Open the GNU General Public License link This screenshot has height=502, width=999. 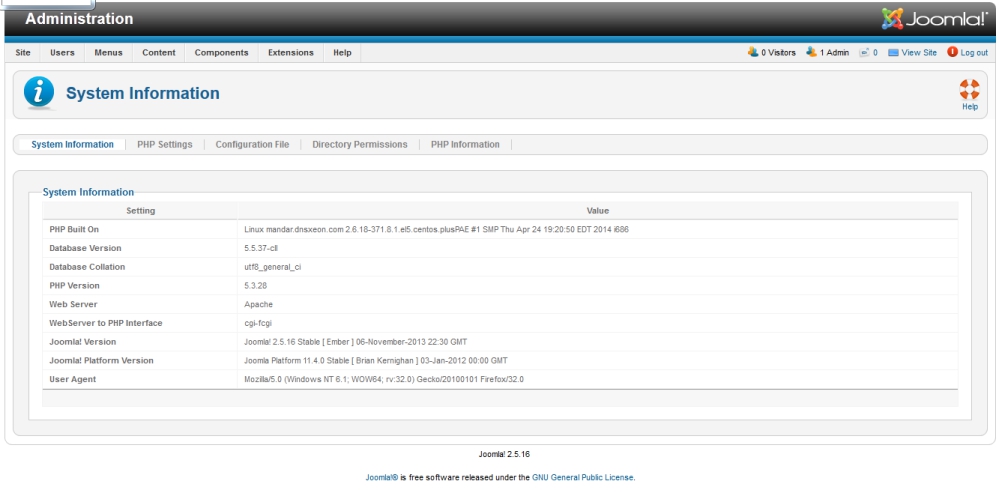(x=583, y=477)
